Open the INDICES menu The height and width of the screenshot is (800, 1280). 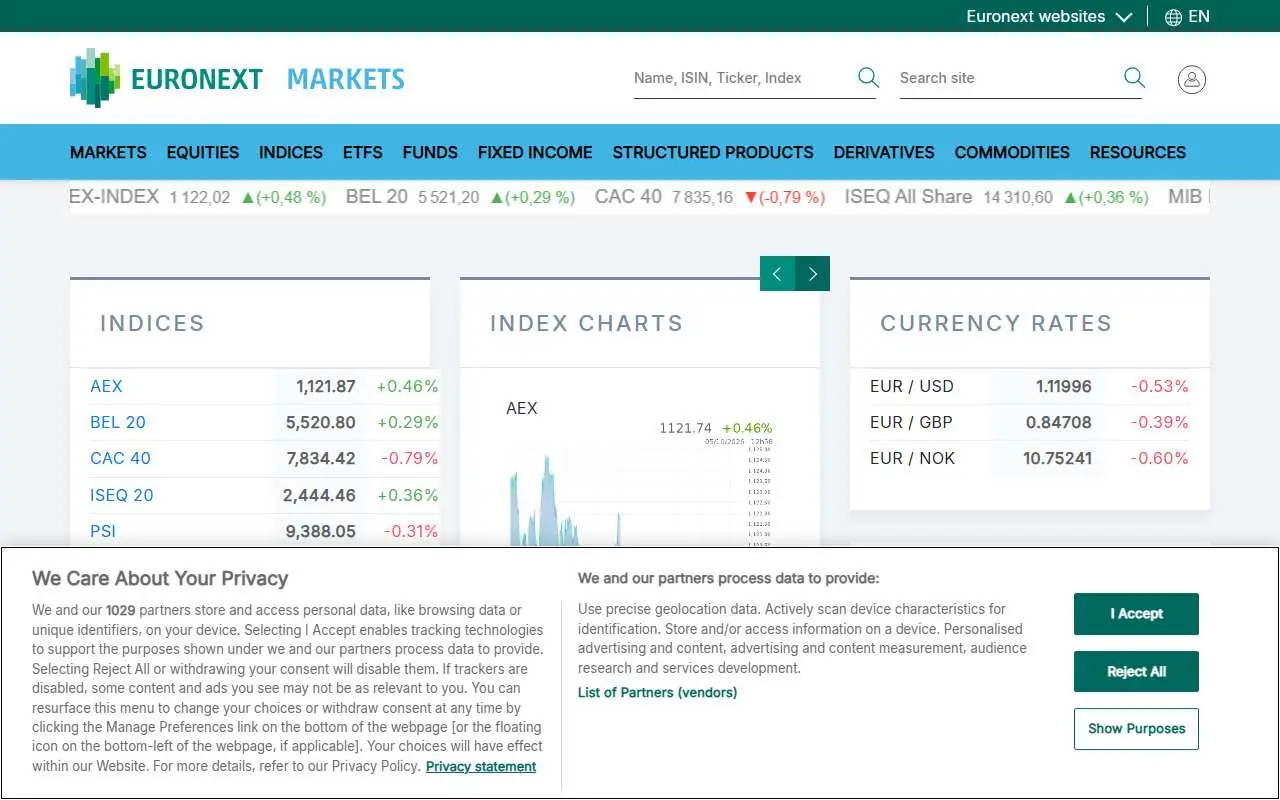[x=291, y=152]
